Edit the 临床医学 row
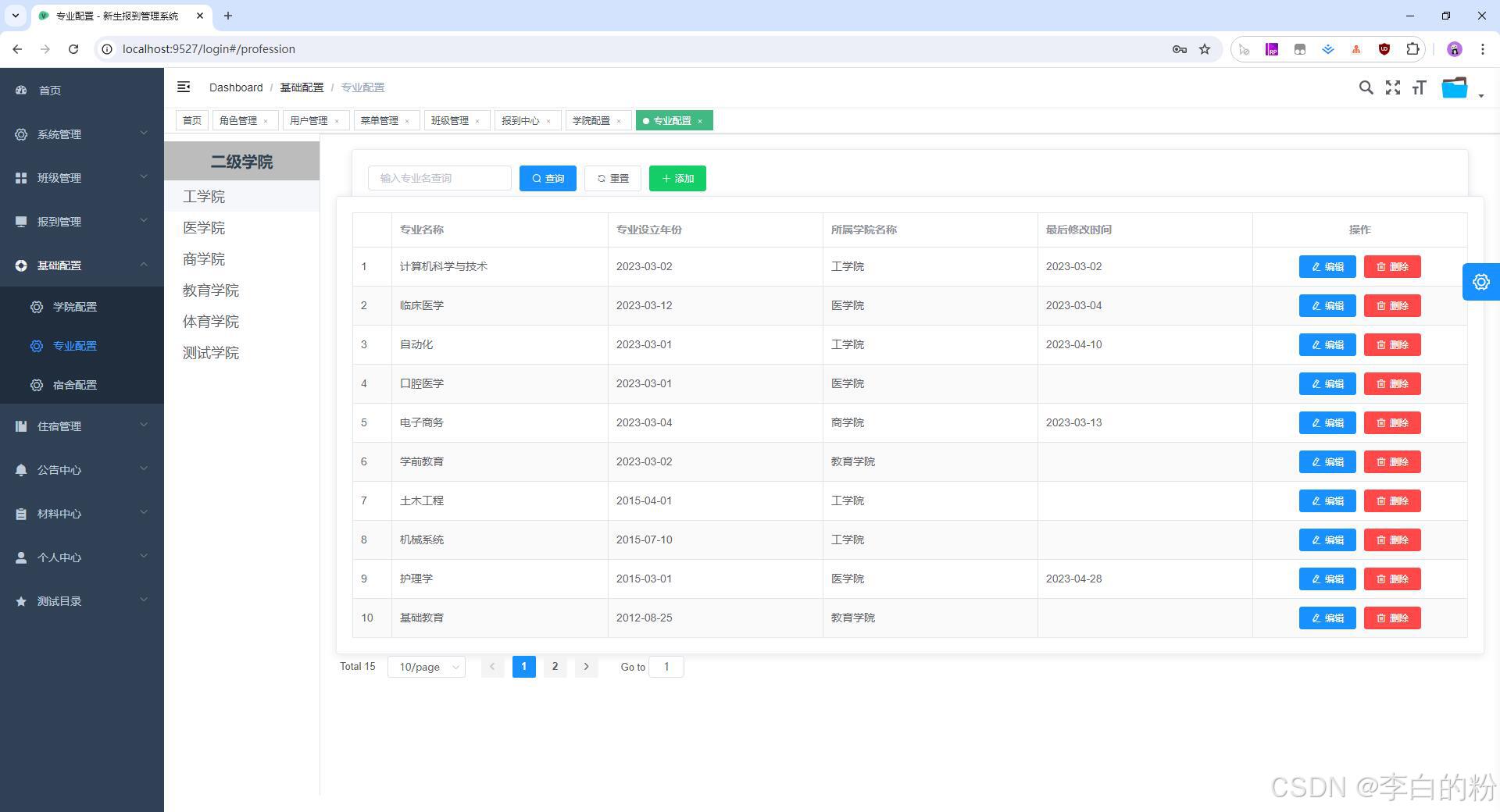This screenshot has width=1500, height=812. click(1327, 305)
